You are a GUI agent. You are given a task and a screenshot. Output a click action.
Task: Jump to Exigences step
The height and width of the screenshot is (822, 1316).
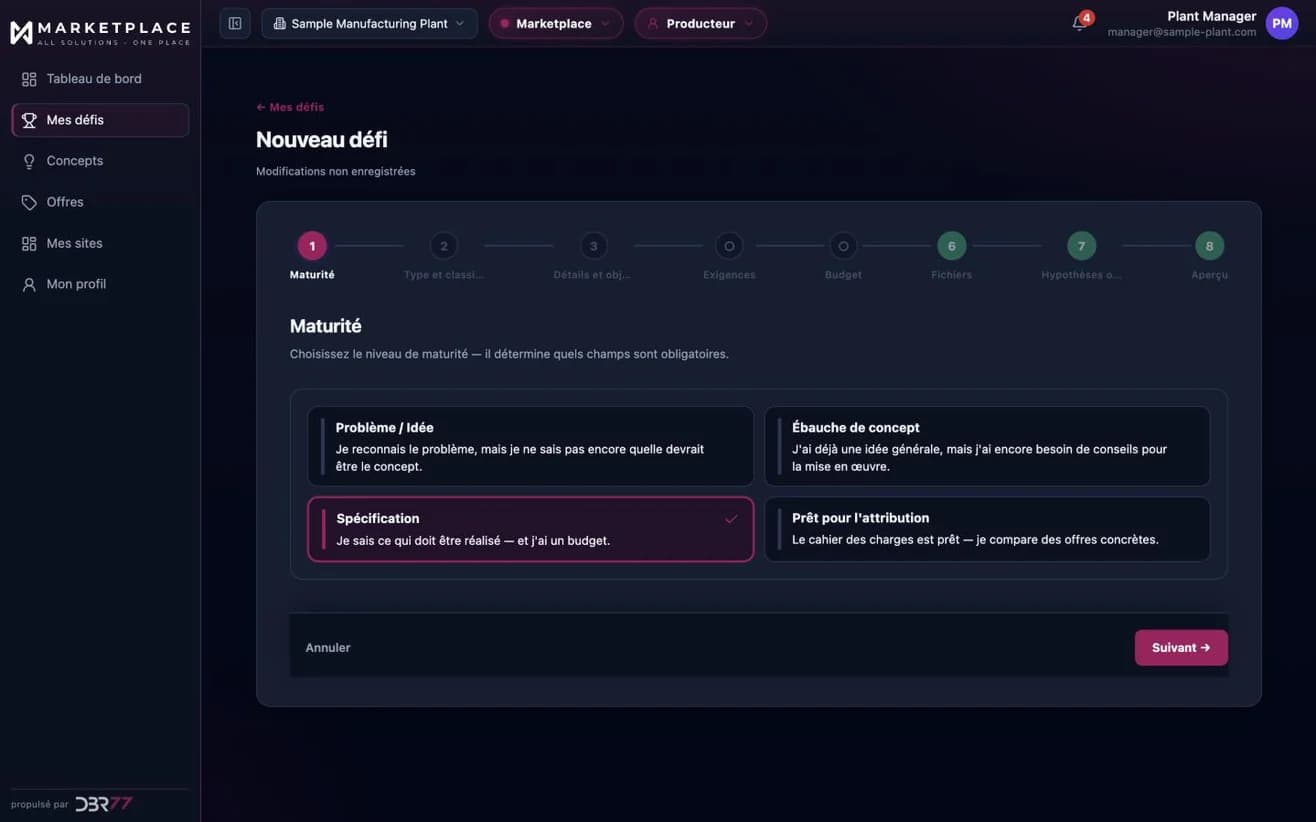point(729,246)
